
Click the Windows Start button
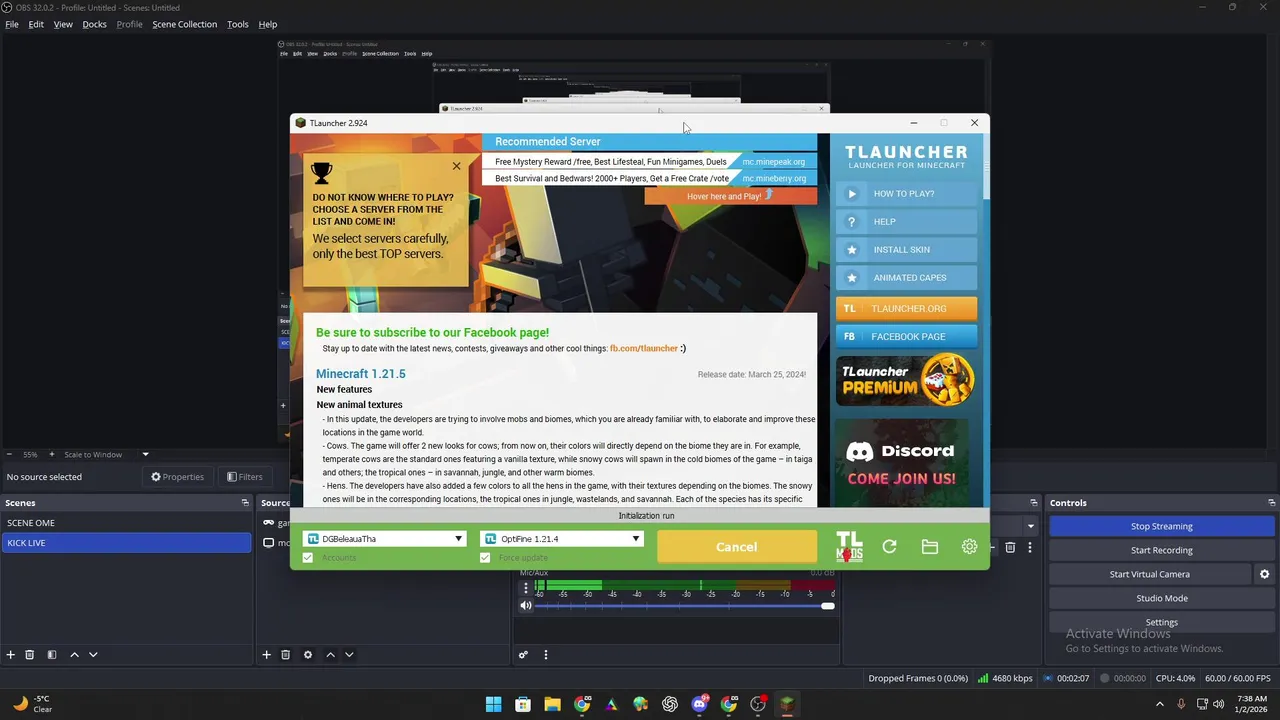pos(493,704)
